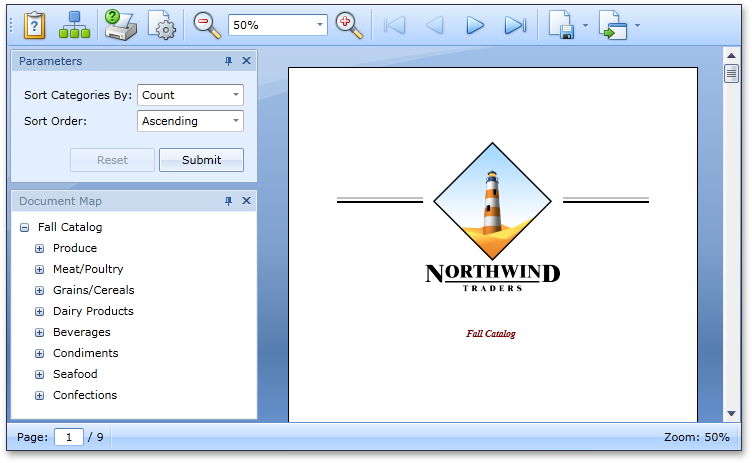This screenshot has height=463, width=752.
Task: Expand the Grains/Cereals node
Action: pyautogui.click(x=39, y=291)
